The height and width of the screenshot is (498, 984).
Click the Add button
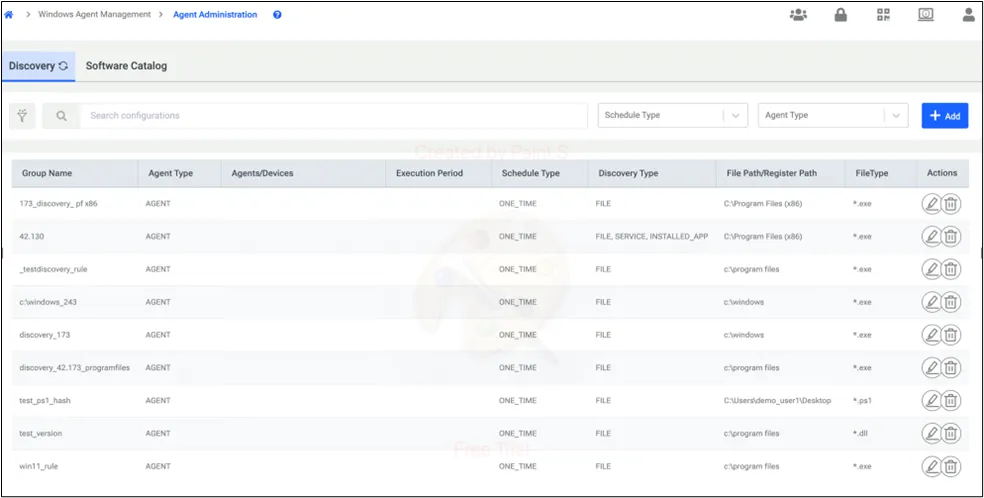click(x=944, y=115)
